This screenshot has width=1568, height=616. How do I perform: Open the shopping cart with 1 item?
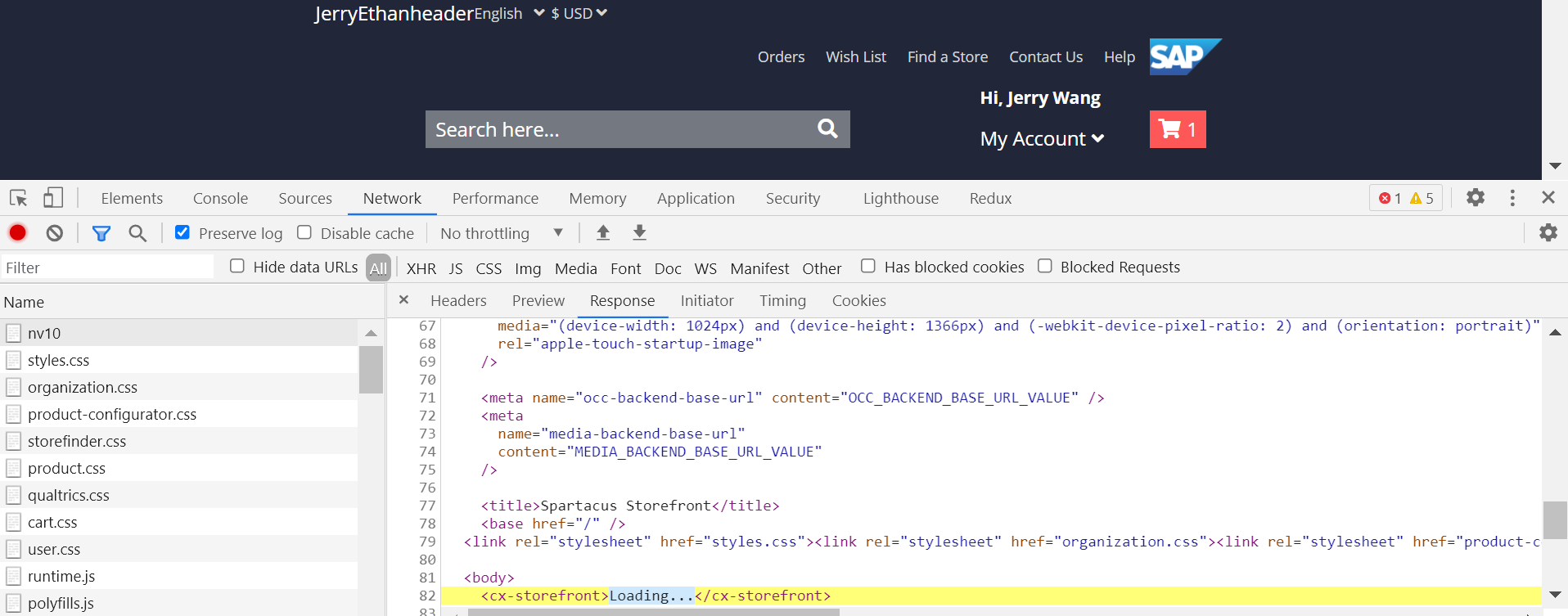tap(1178, 129)
